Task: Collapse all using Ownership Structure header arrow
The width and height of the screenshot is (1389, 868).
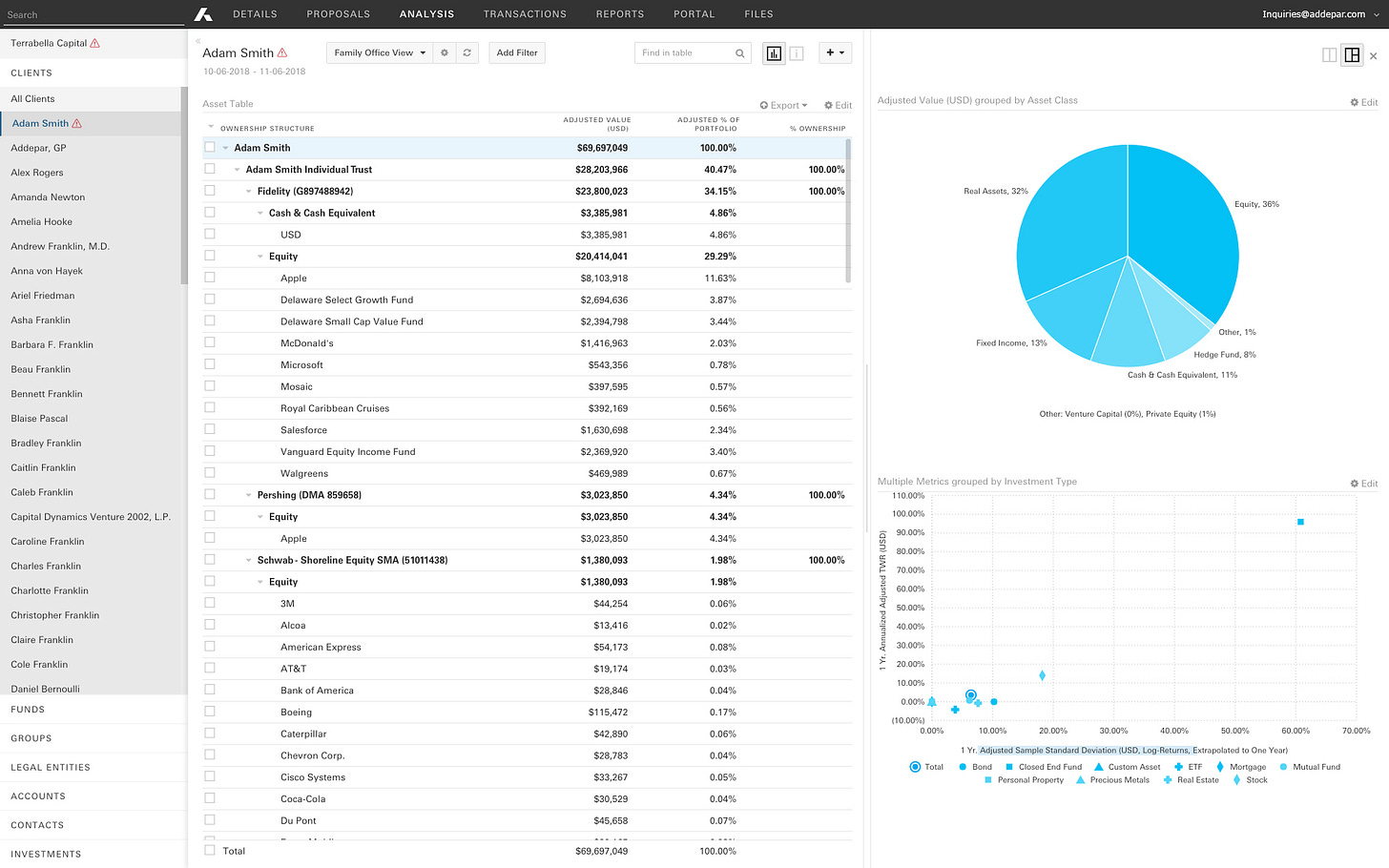Action: pyautogui.click(x=211, y=127)
